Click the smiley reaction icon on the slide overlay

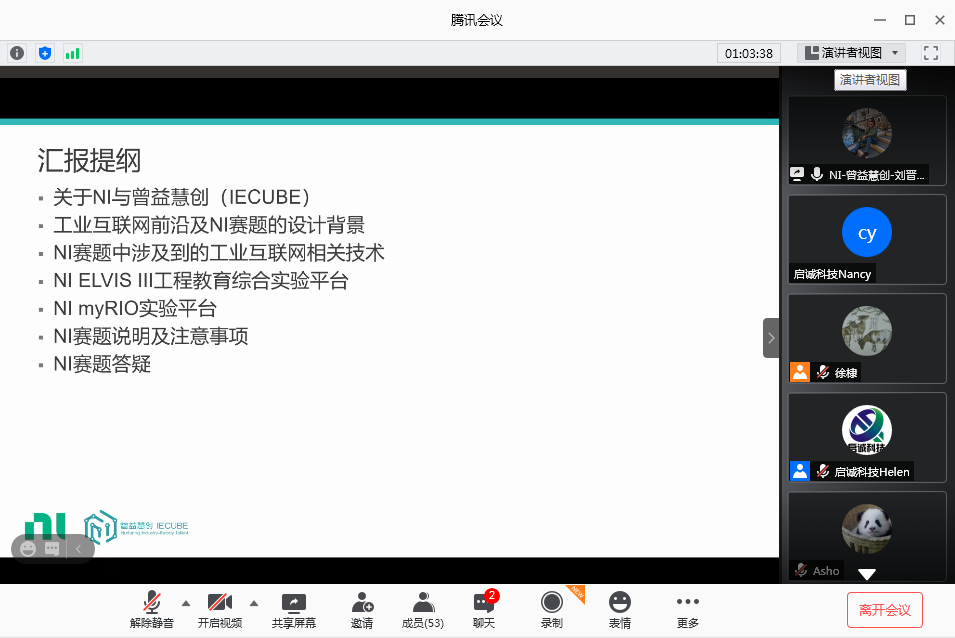point(28,549)
